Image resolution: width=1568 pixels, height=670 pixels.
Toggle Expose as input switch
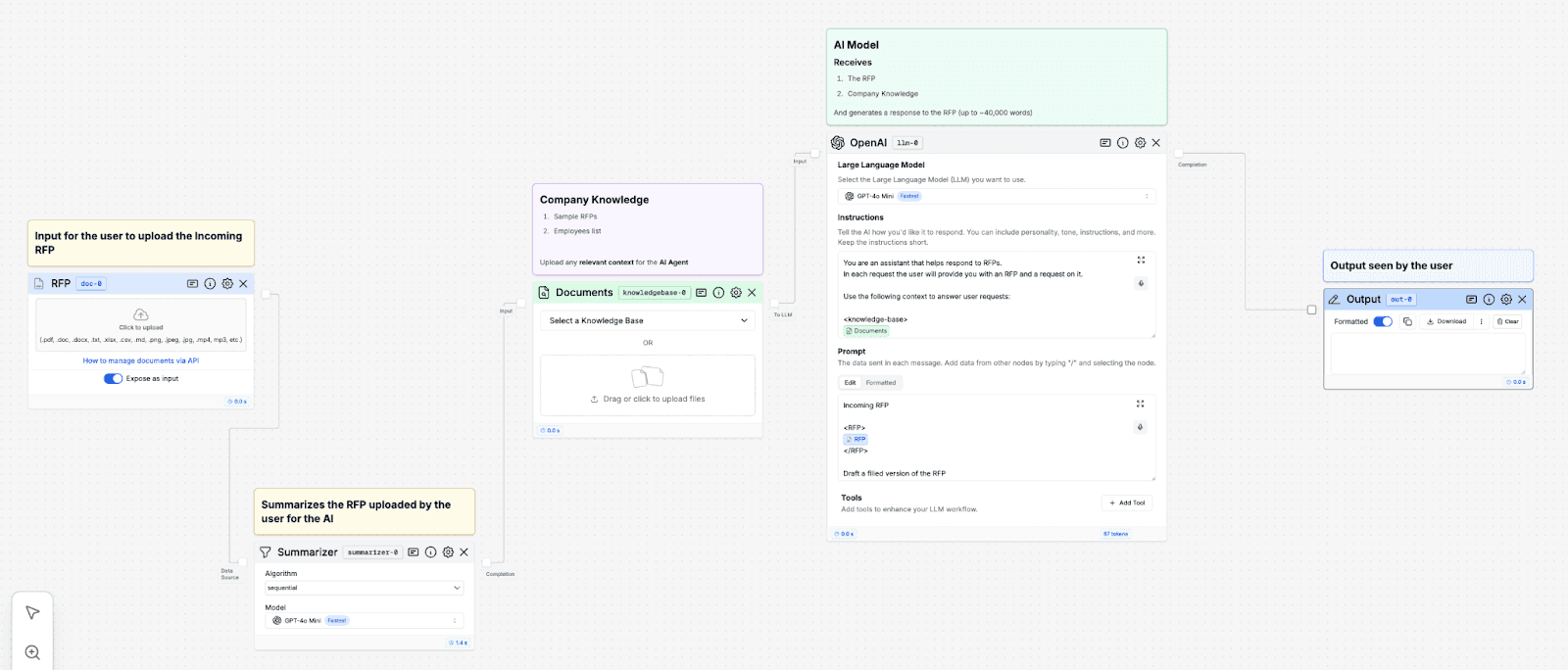pyautogui.click(x=114, y=378)
